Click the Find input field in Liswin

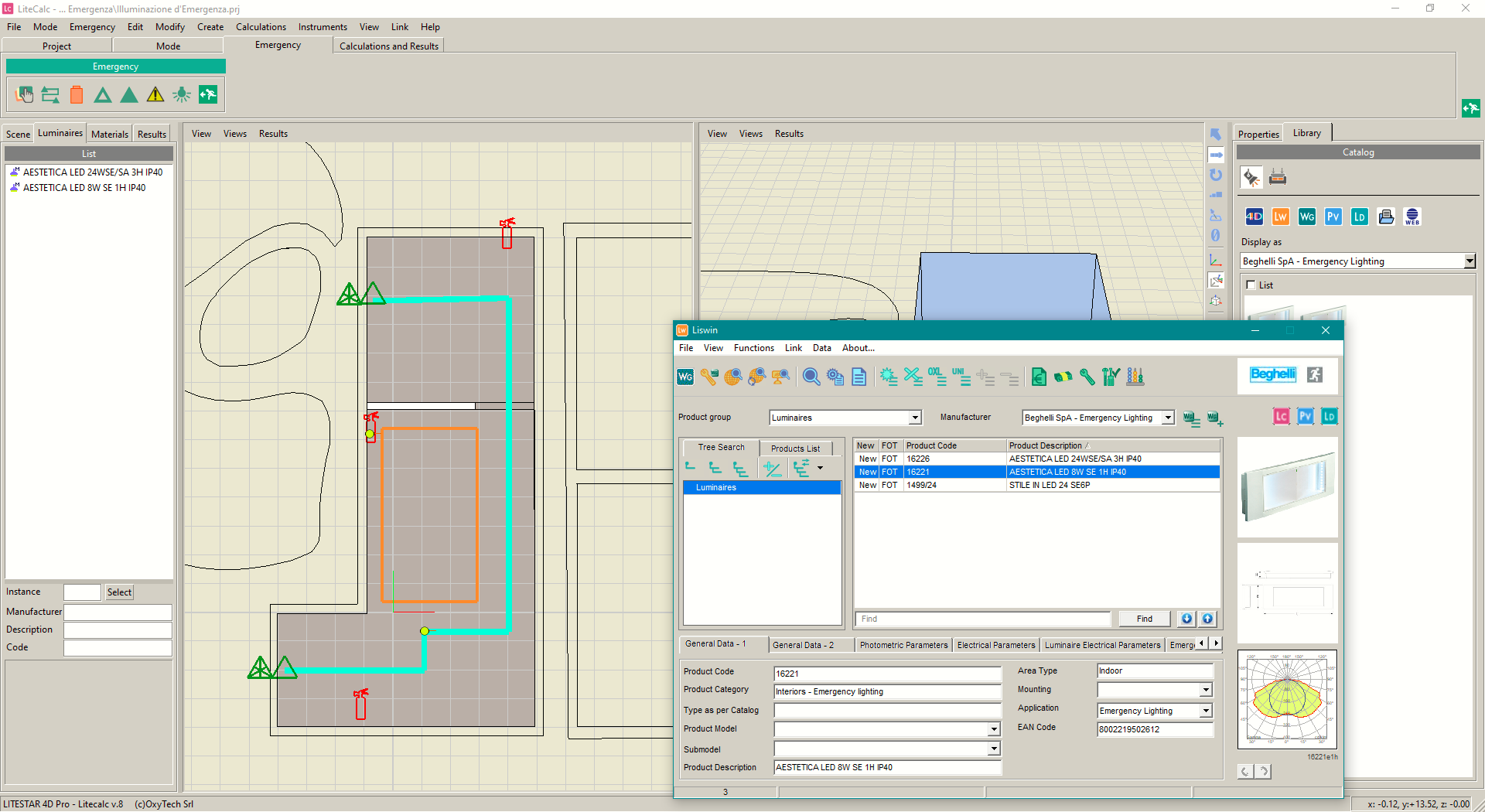pyautogui.click(x=983, y=619)
